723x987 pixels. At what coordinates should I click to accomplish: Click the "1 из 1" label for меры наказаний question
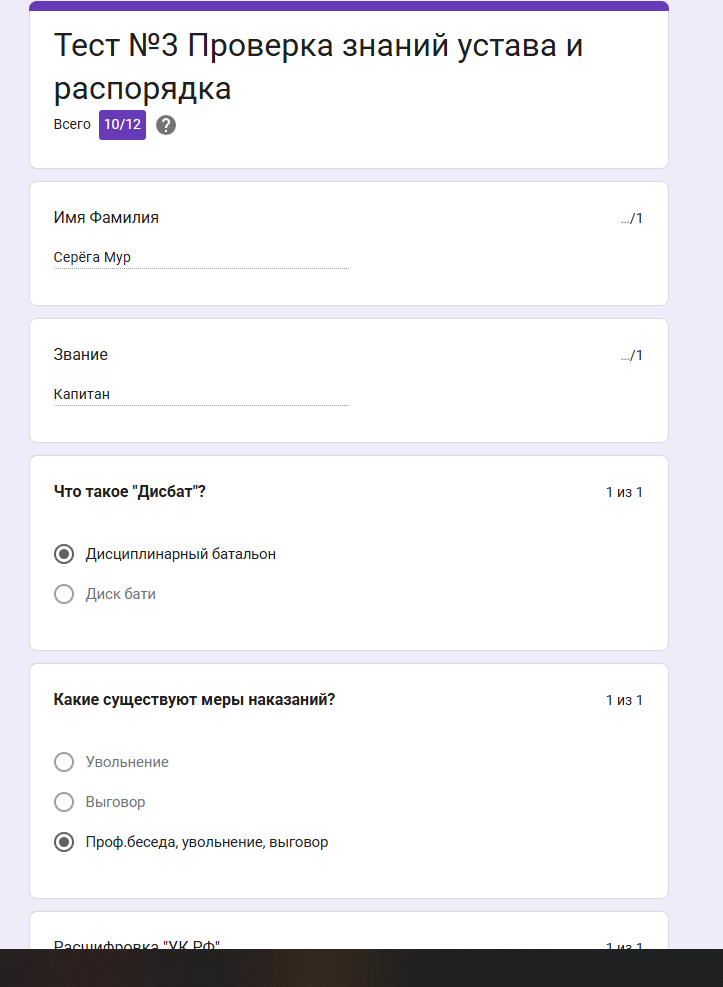point(625,700)
